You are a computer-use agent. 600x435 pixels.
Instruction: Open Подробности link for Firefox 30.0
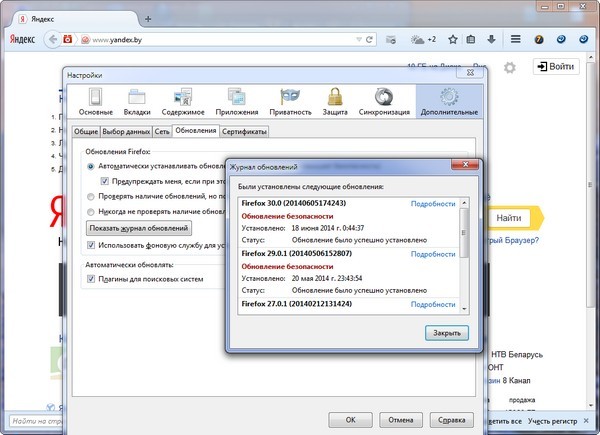point(433,204)
